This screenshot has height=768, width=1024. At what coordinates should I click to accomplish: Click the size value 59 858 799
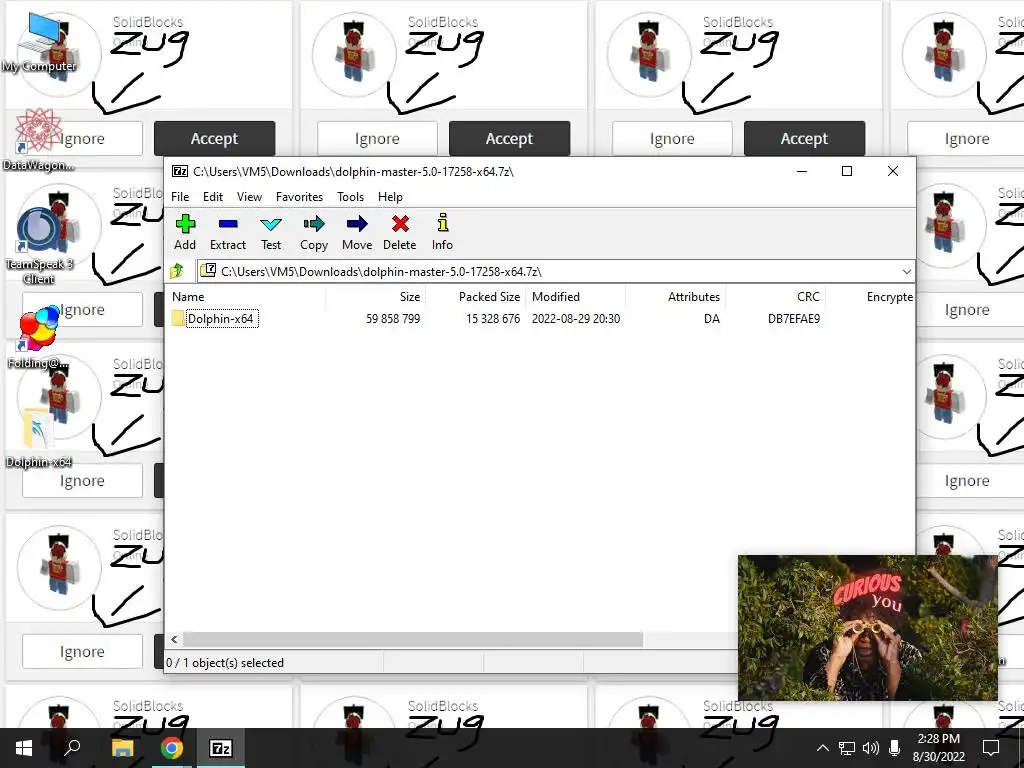(x=393, y=319)
